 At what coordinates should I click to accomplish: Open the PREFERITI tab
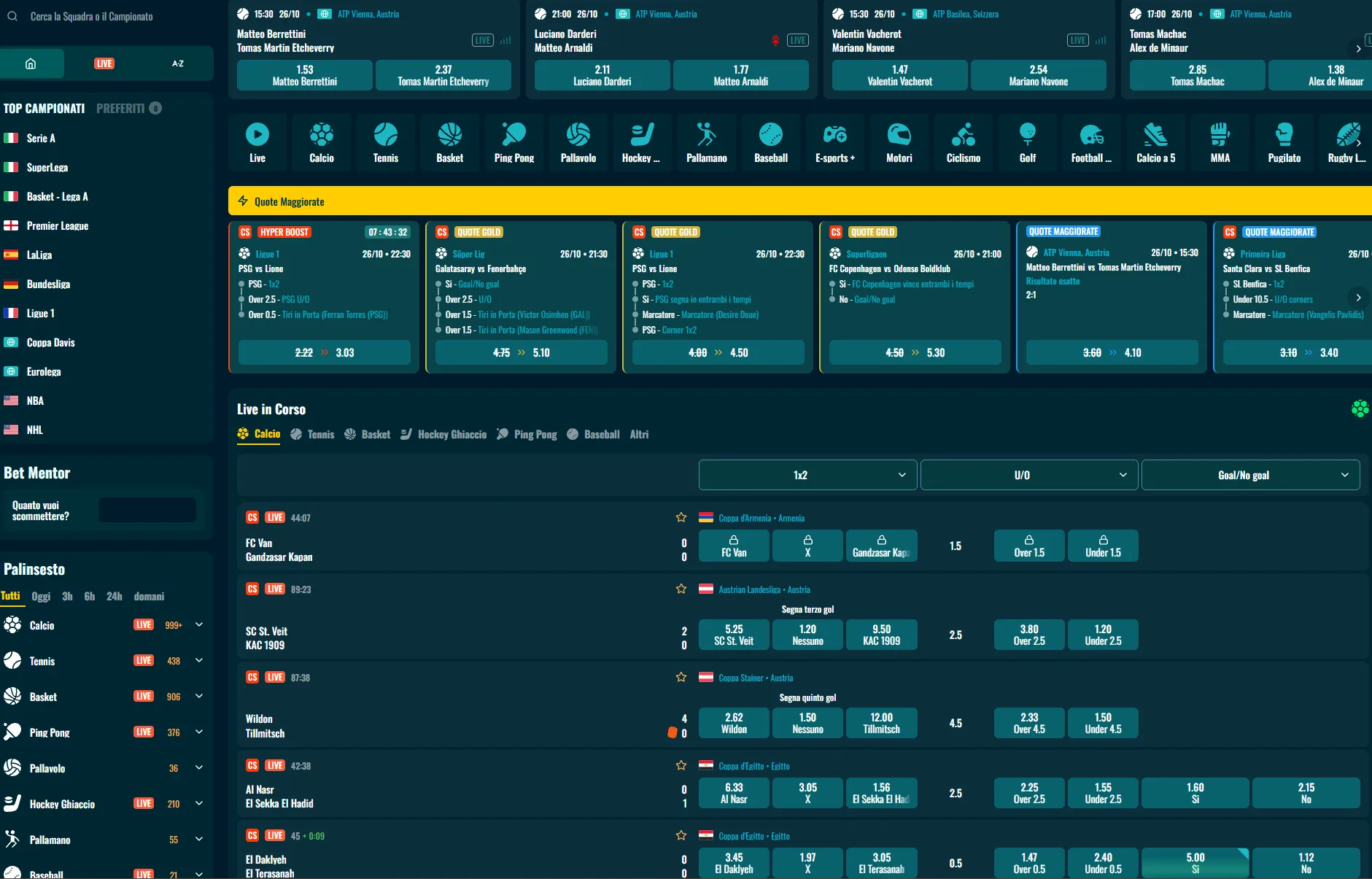(x=129, y=108)
